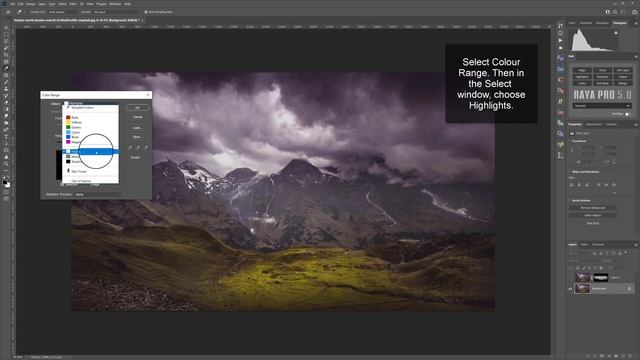This screenshot has height=360, width=640.
Task: Click the Save button in Color Range
Action: tap(138, 137)
